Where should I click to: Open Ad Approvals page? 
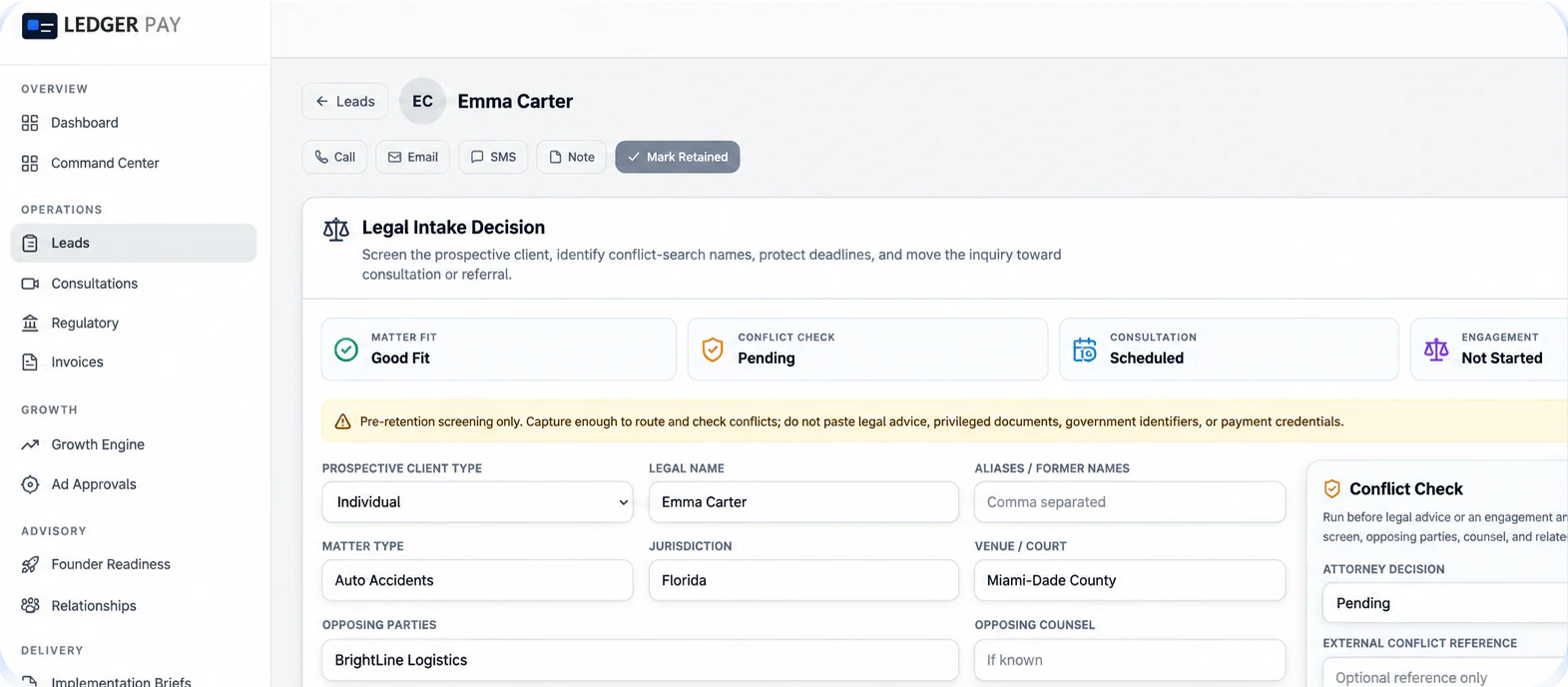(x=134, y=484)
